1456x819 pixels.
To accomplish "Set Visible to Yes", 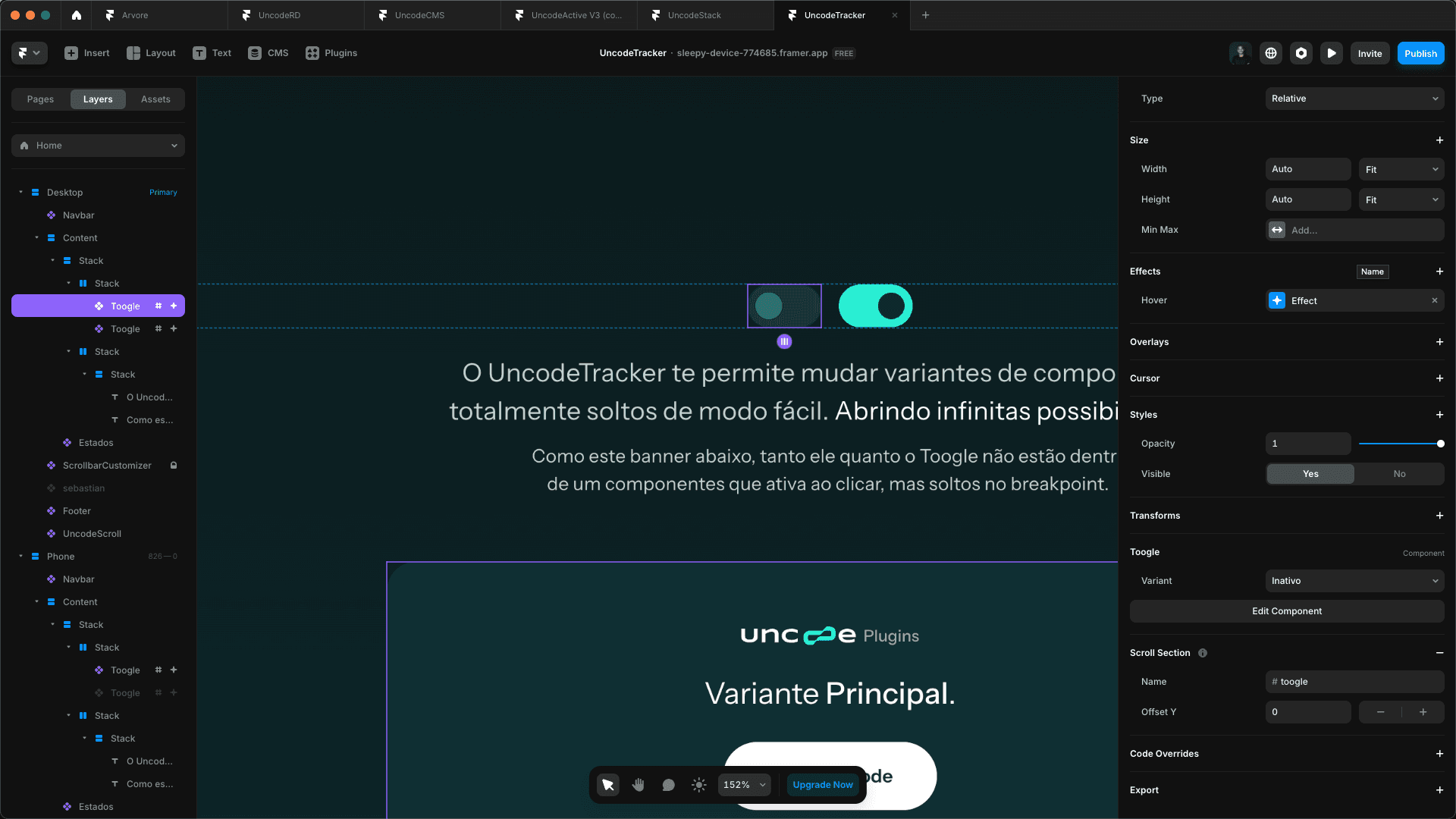I will tap(1310, 474).
